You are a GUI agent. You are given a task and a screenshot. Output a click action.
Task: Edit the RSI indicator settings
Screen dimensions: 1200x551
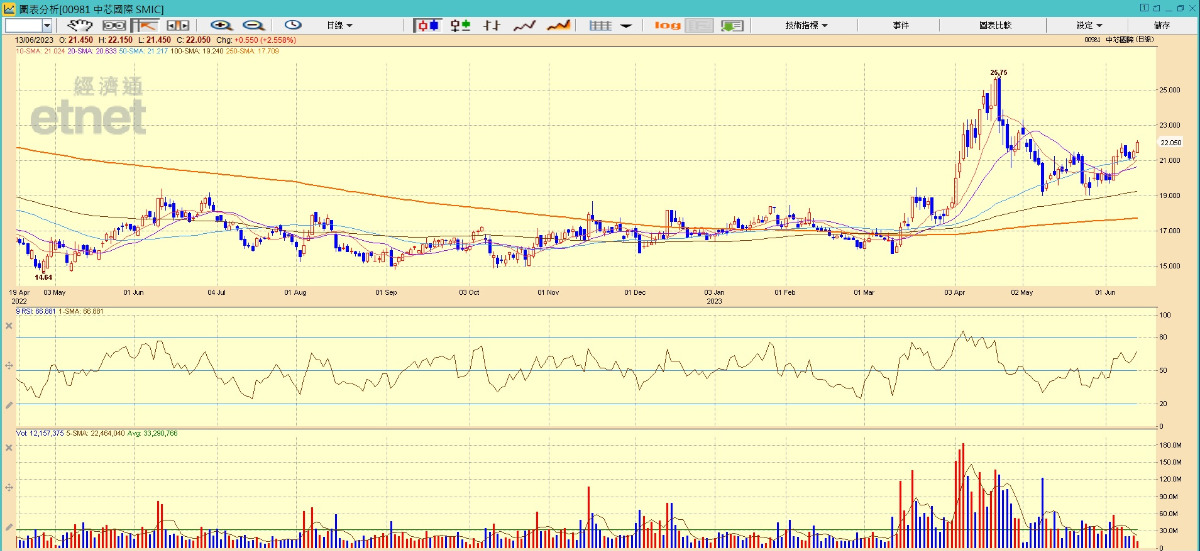pos(9,404)
